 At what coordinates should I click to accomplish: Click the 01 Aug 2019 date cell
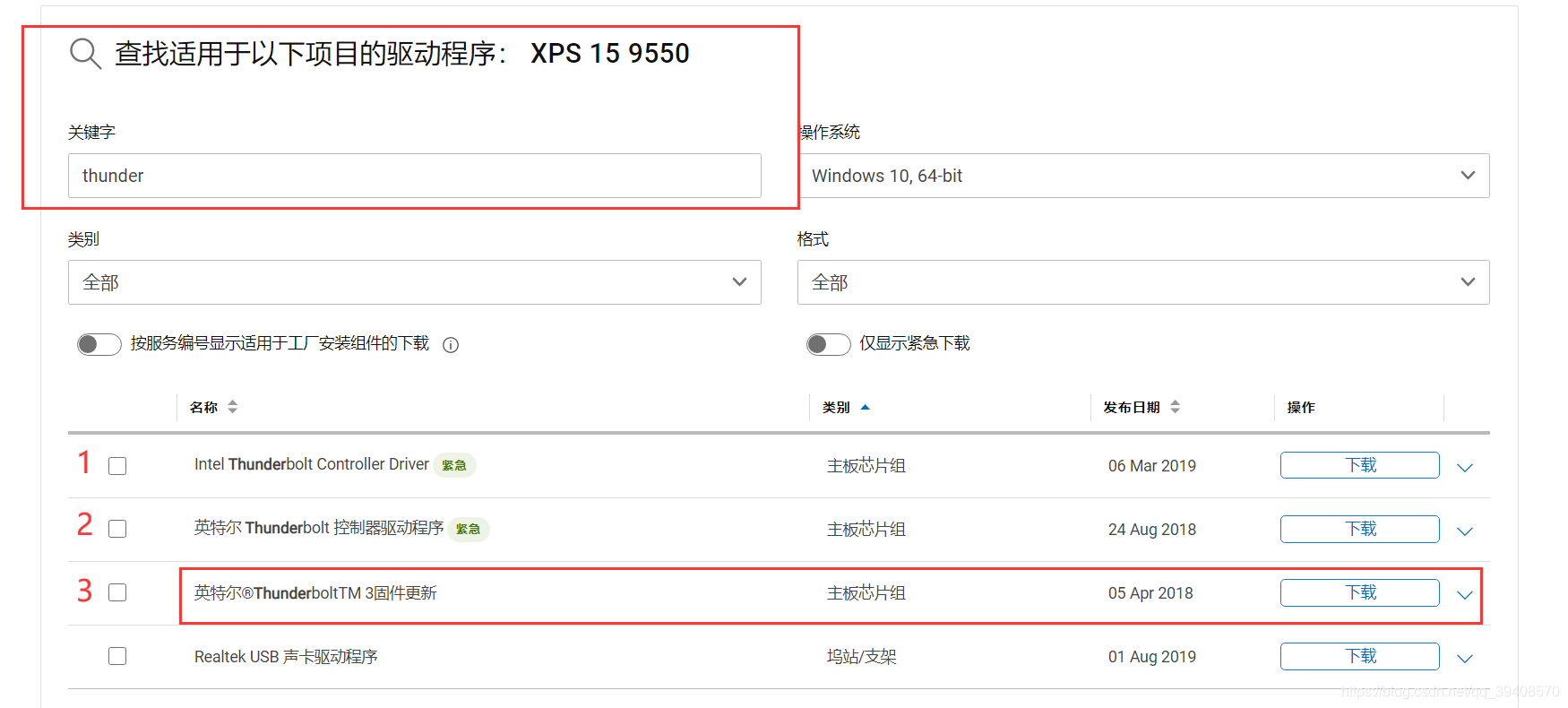[1152, 657]
